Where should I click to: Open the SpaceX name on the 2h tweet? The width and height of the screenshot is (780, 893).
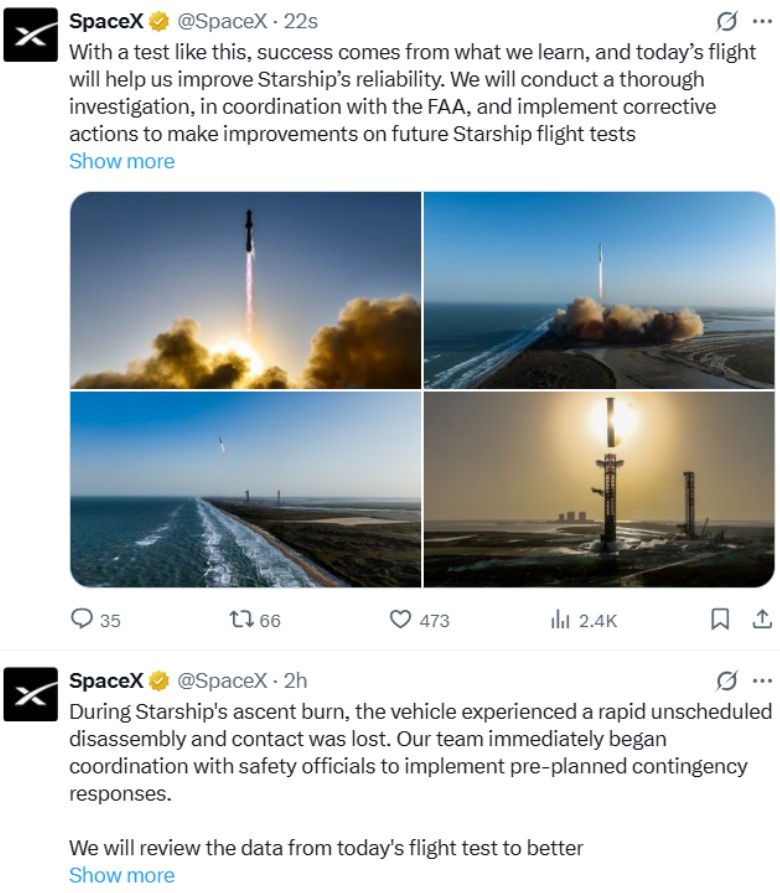[x=106, y=681]
